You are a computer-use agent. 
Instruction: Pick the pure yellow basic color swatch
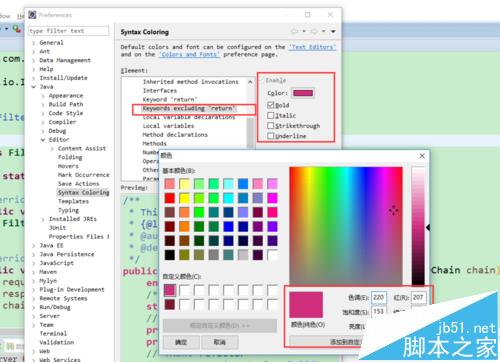[x=184, y=198]
